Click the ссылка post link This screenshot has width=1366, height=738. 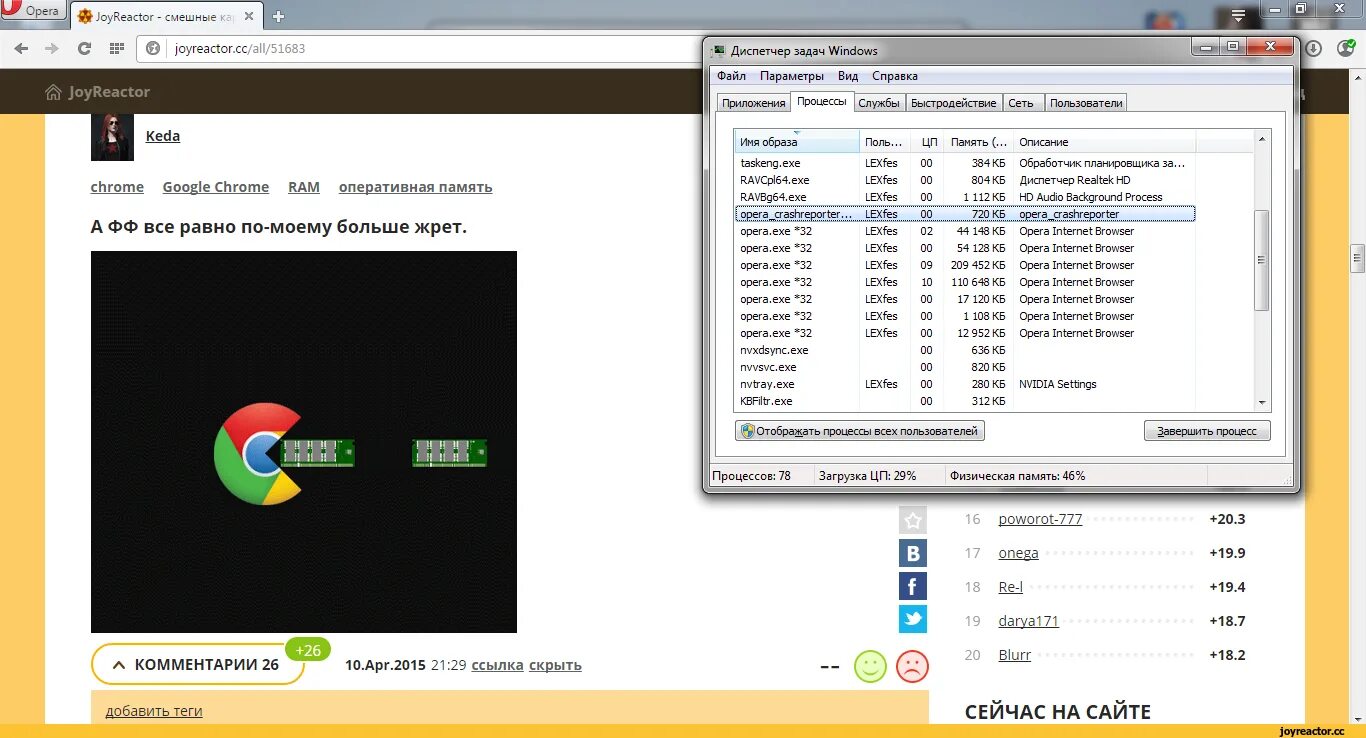tap(498, 665)
